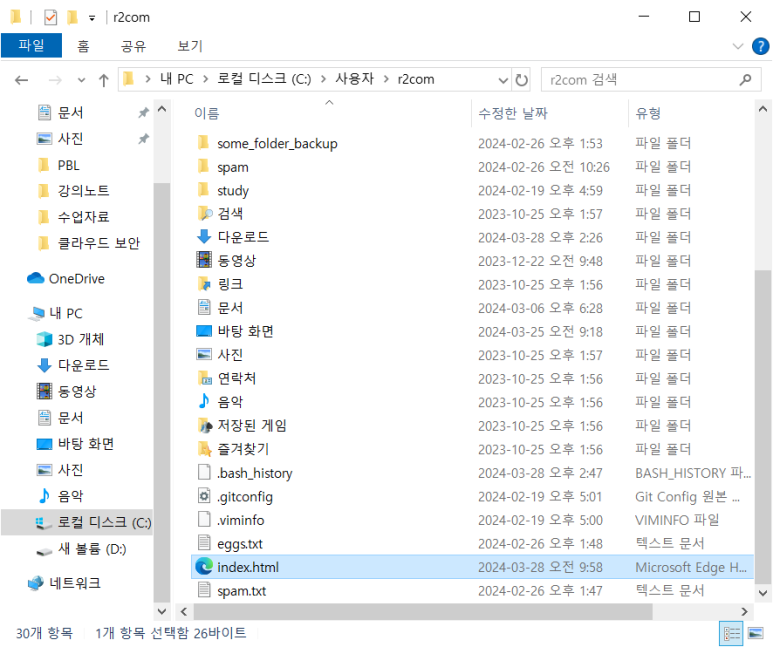Open the 보기 ribbon tab
773x647 pixels.
190,46
